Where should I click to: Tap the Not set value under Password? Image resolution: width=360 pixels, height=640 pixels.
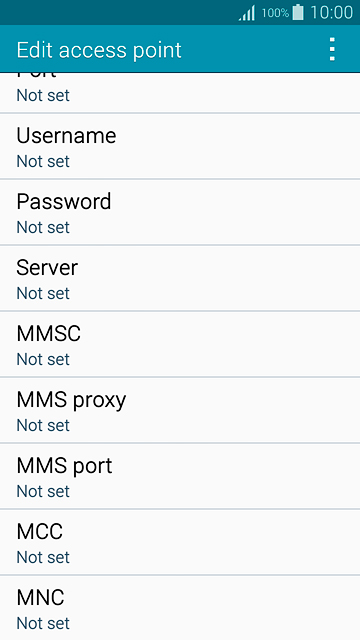(43, 227)
